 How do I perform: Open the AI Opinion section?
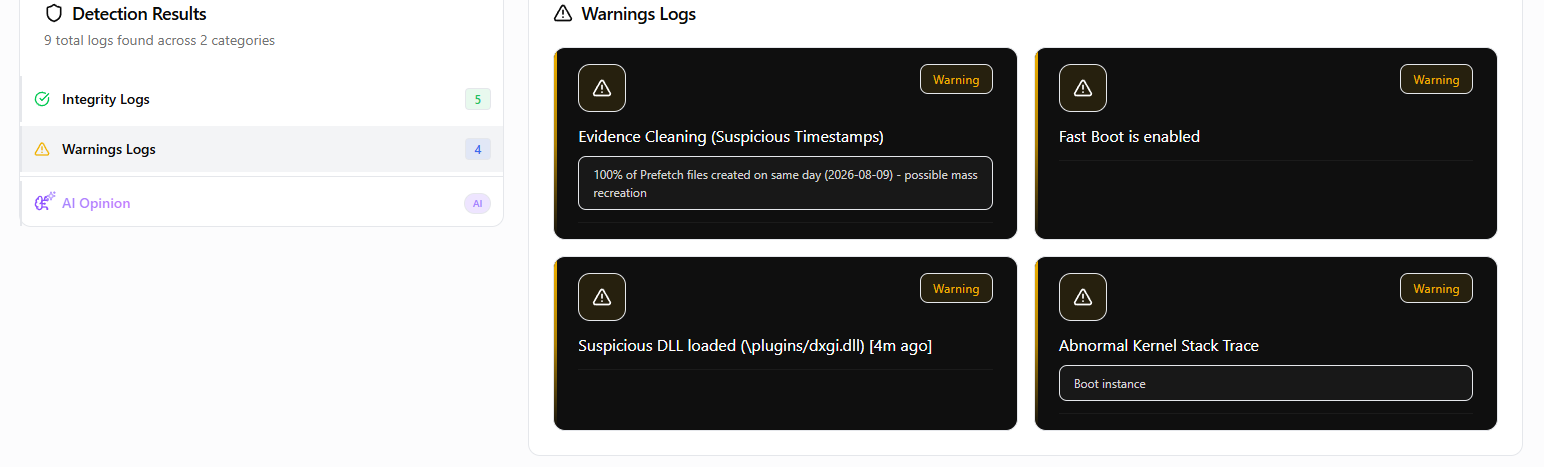tap(261, 203)
